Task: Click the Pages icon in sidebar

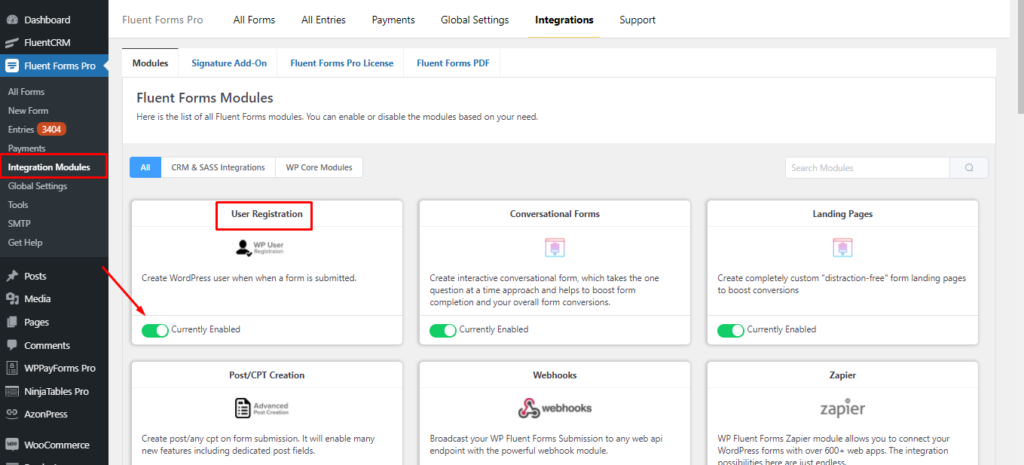Action: [12, 322]
